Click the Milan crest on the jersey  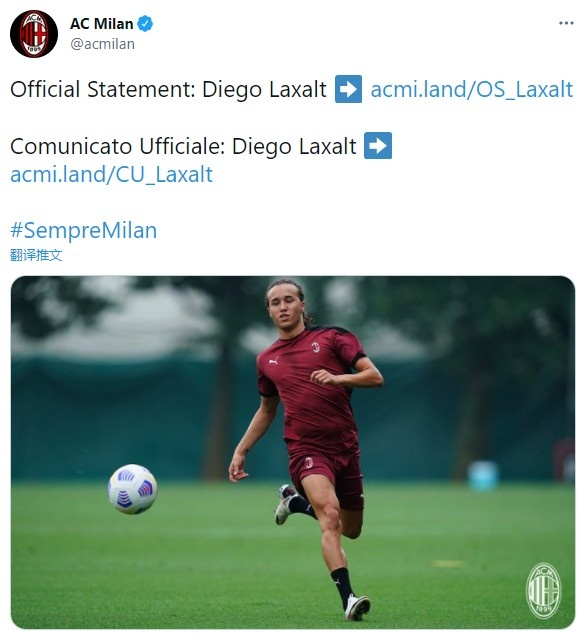[x=316, y=347]
